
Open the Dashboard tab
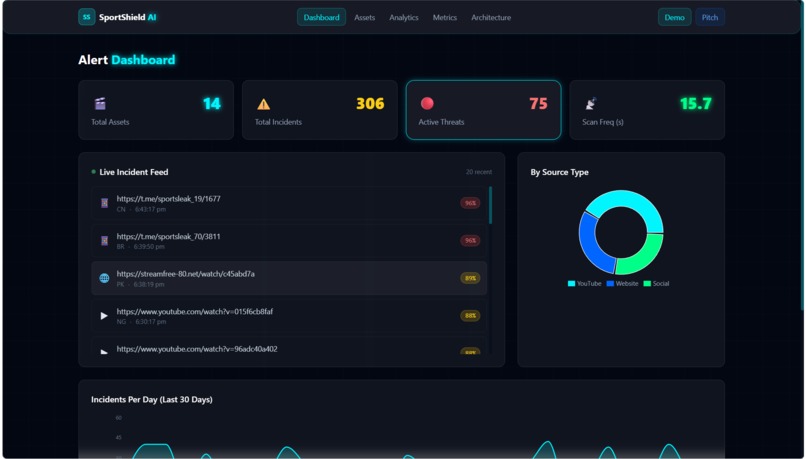pyautogui.click(x=321, y=17)
